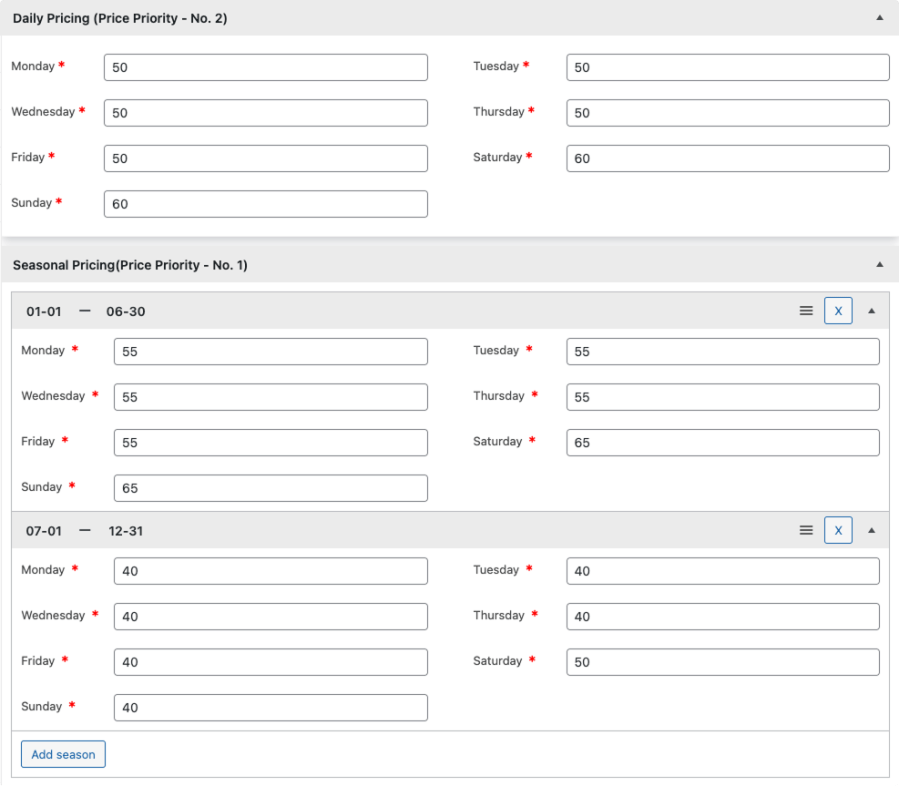Delete the 07-01 to 12-31 season
The height and width of the screenshot is (786, 899).
(x=838, y=530)
